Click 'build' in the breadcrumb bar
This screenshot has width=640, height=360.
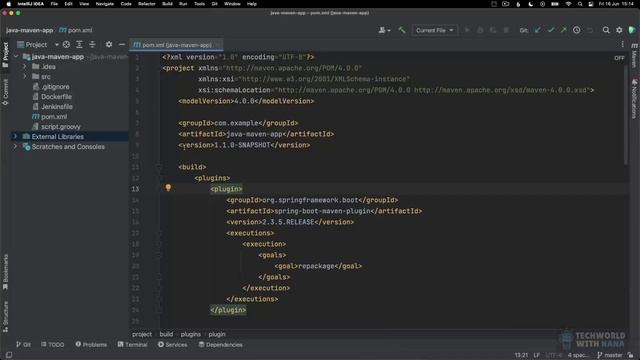[166, 334]
